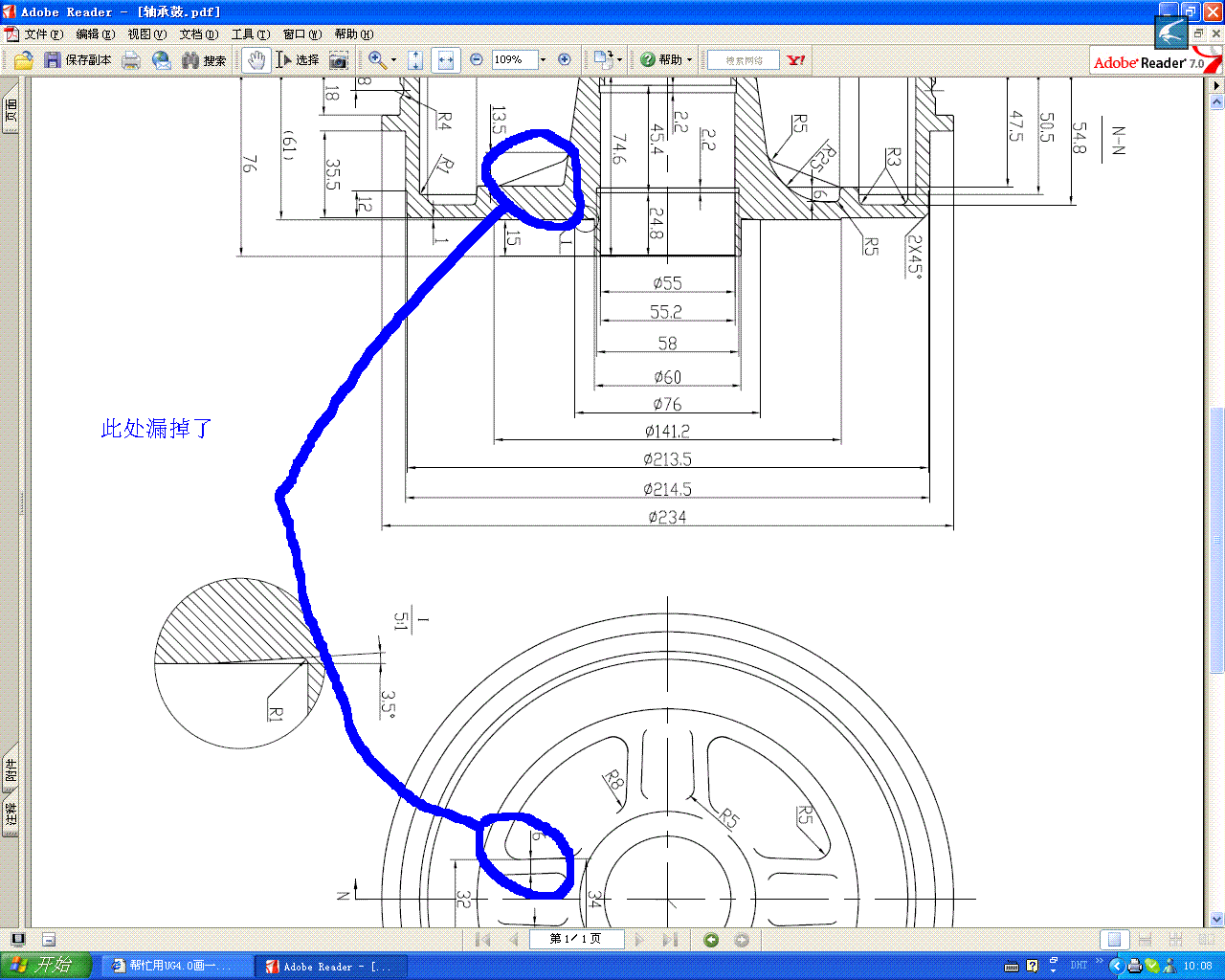The width and height of the screenshot is (1225, 980).
Task: Click the Fit Width view icon
Action: point(445,60)
